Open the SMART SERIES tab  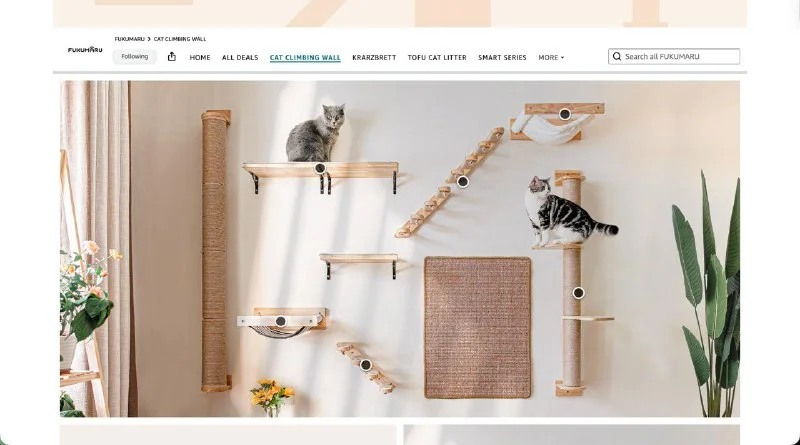pos(502,58)
